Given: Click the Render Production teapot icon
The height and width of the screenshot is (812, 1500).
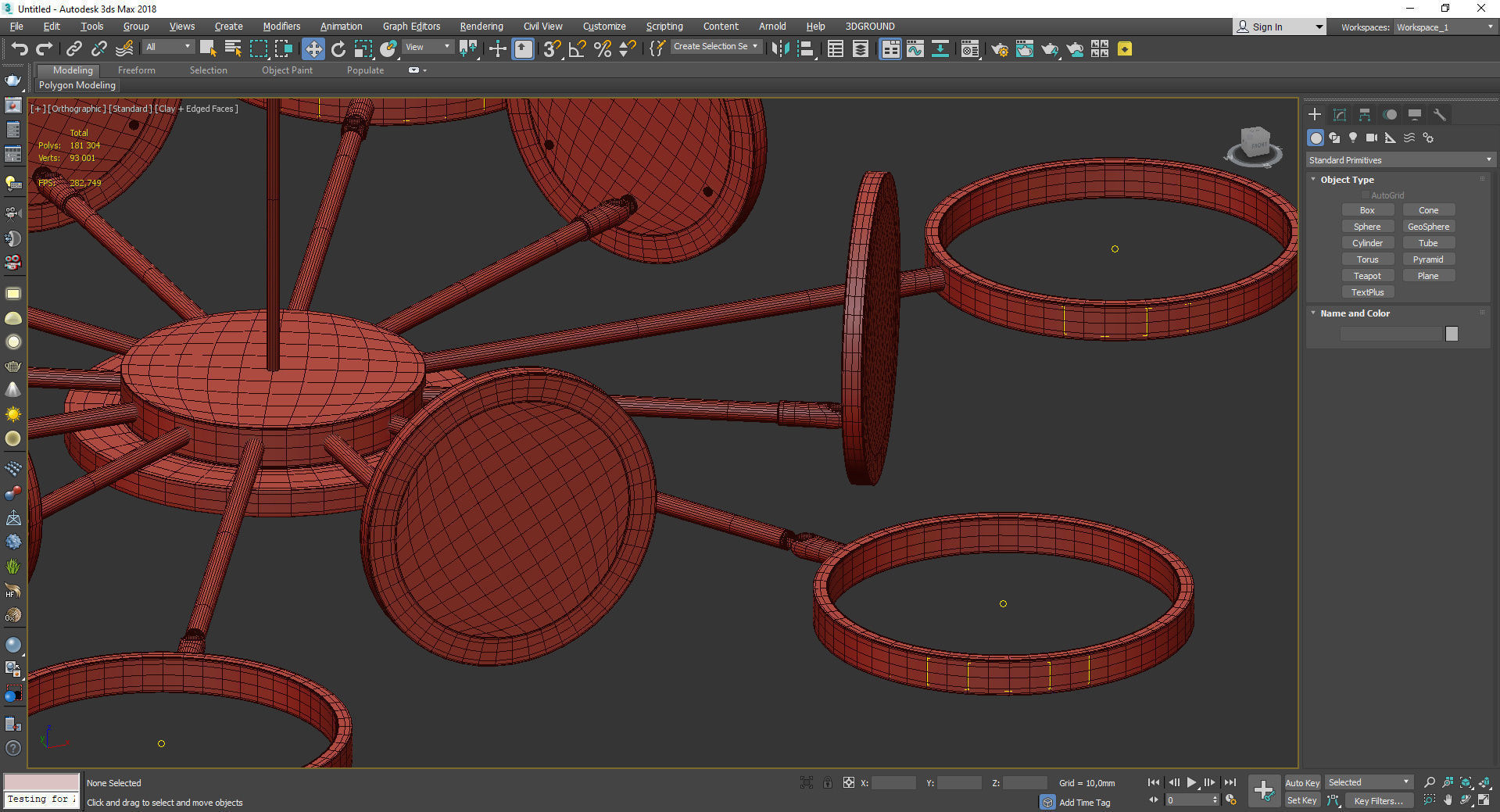Looking at the screenshot, I should (1050, 49).
